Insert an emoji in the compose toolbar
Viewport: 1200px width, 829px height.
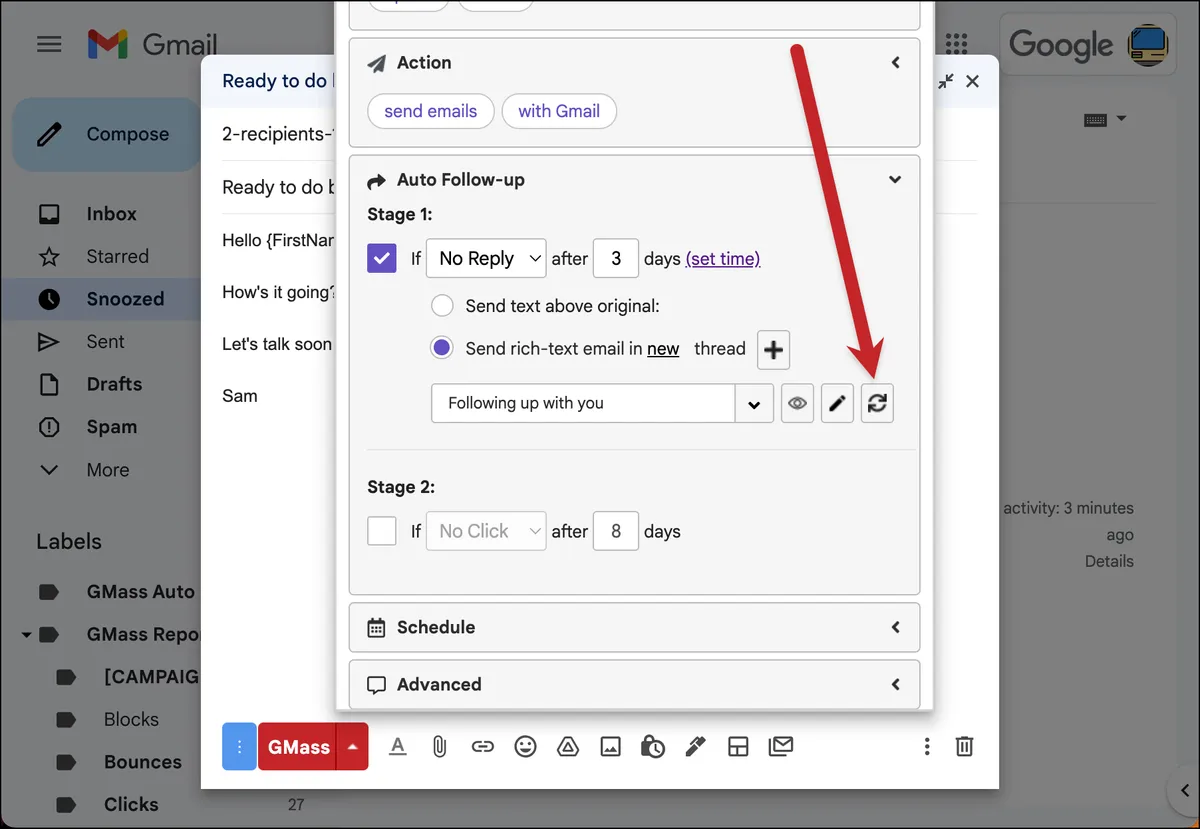tap(525, 746)
